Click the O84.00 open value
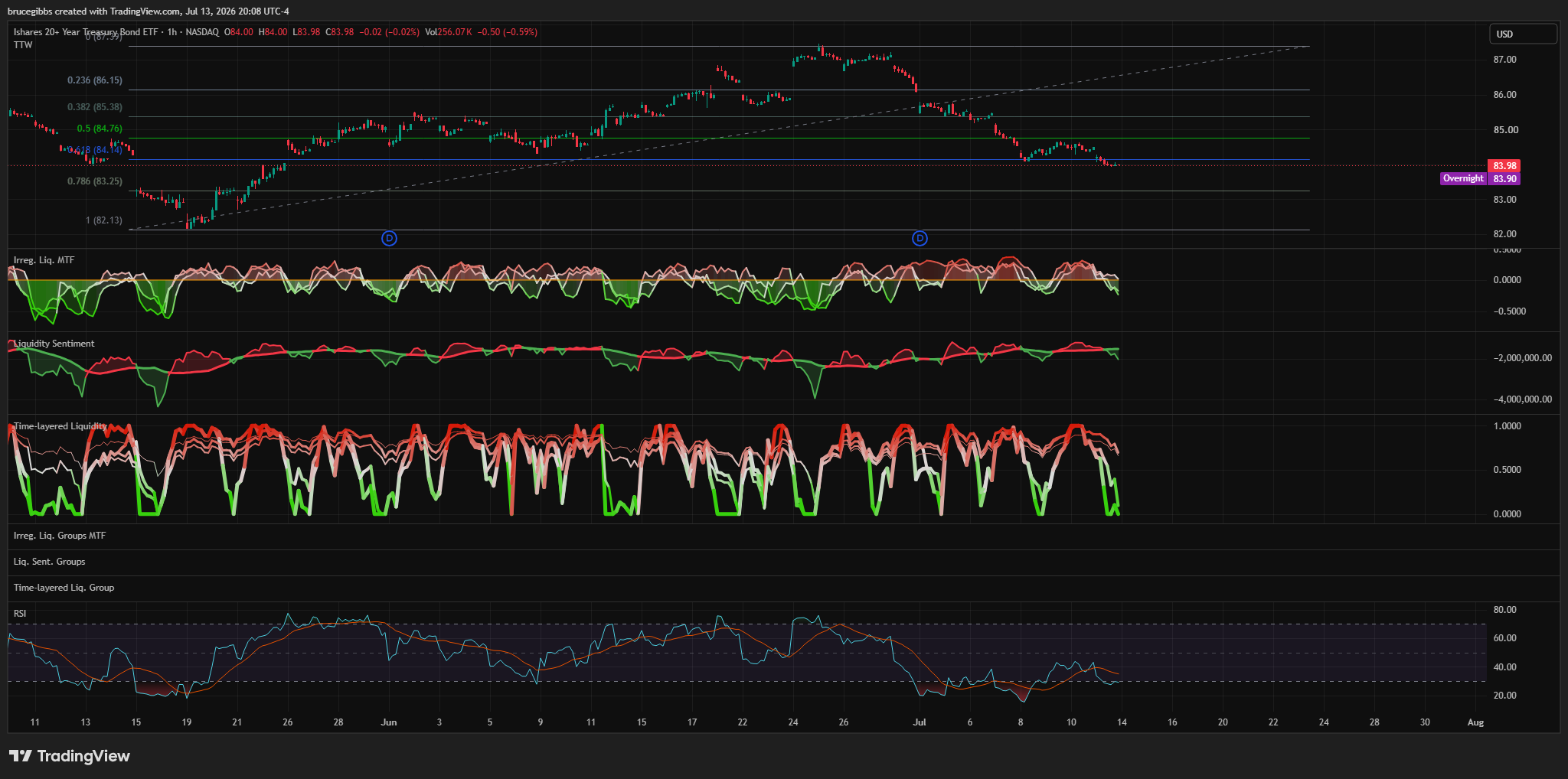Screen dimensions: 1568x779 (238, 32)
